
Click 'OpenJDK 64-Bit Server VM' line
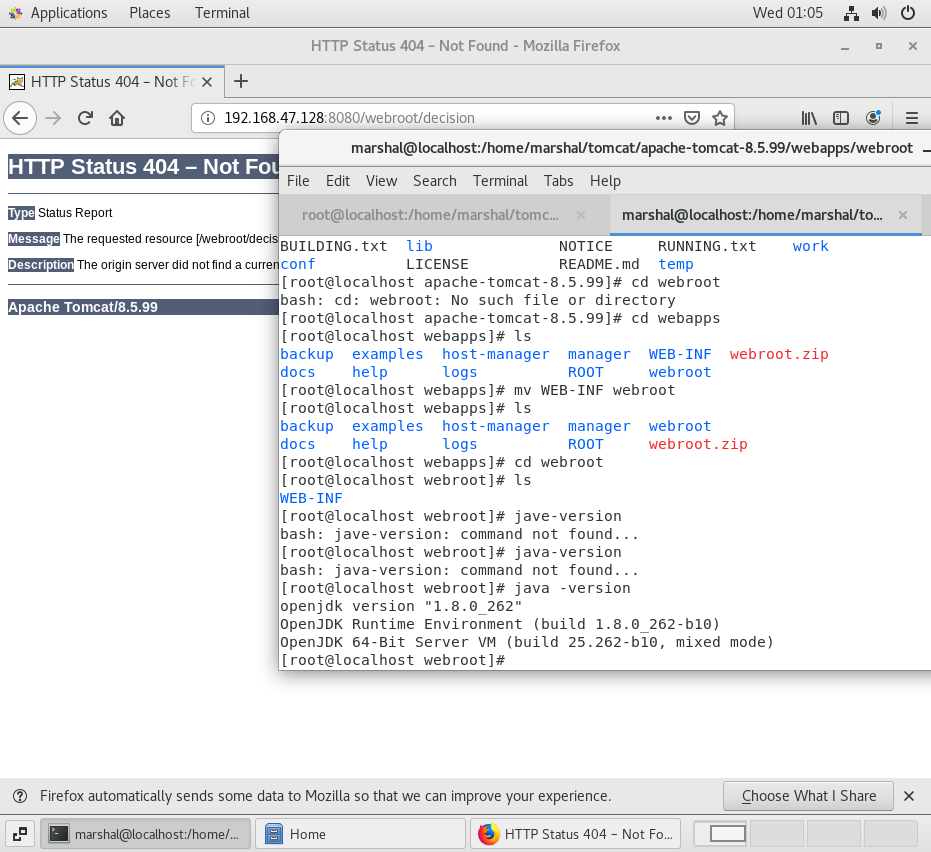(527, 642)
